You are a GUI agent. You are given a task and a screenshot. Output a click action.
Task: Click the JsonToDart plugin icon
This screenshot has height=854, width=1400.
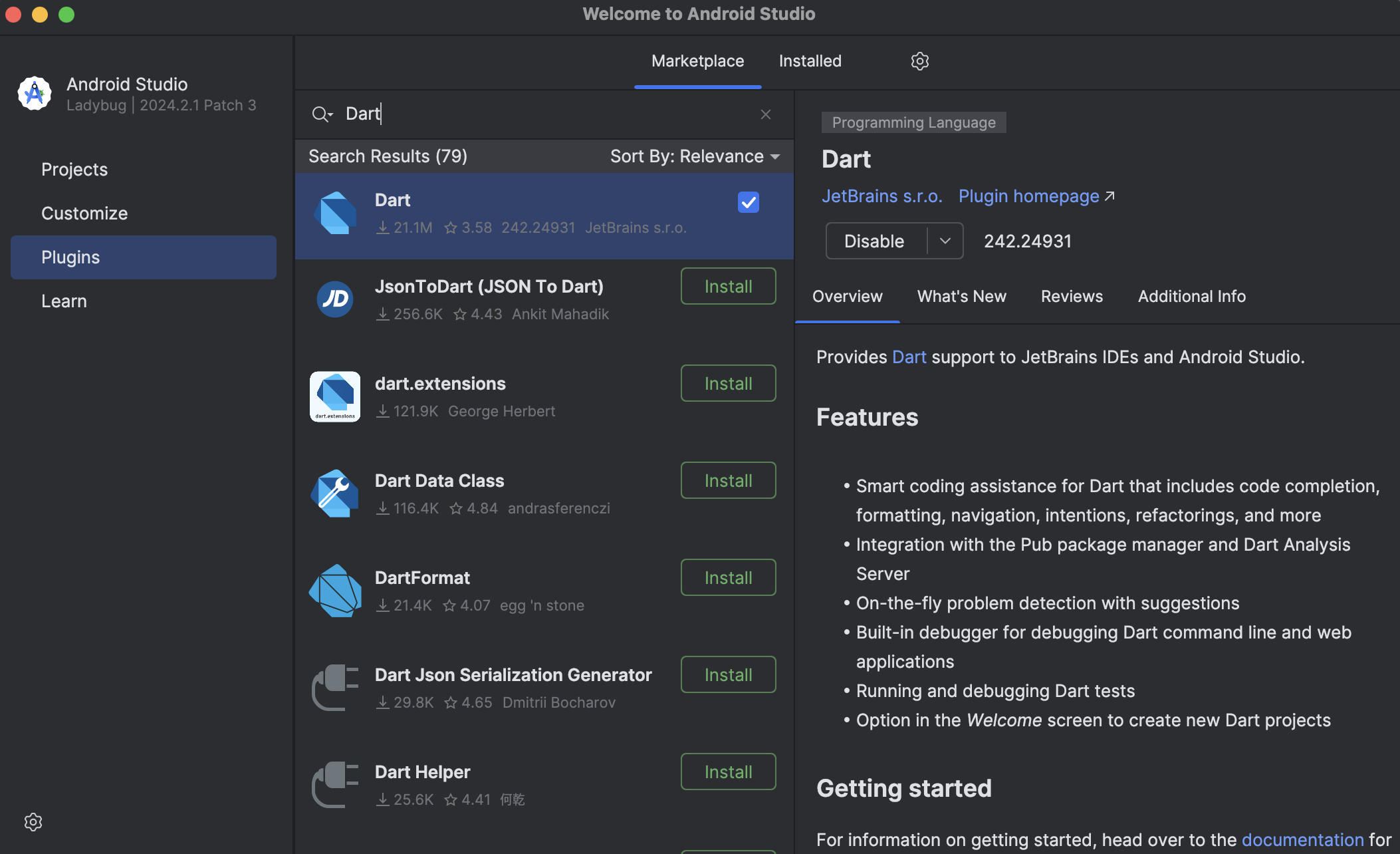tap(335, 299)
